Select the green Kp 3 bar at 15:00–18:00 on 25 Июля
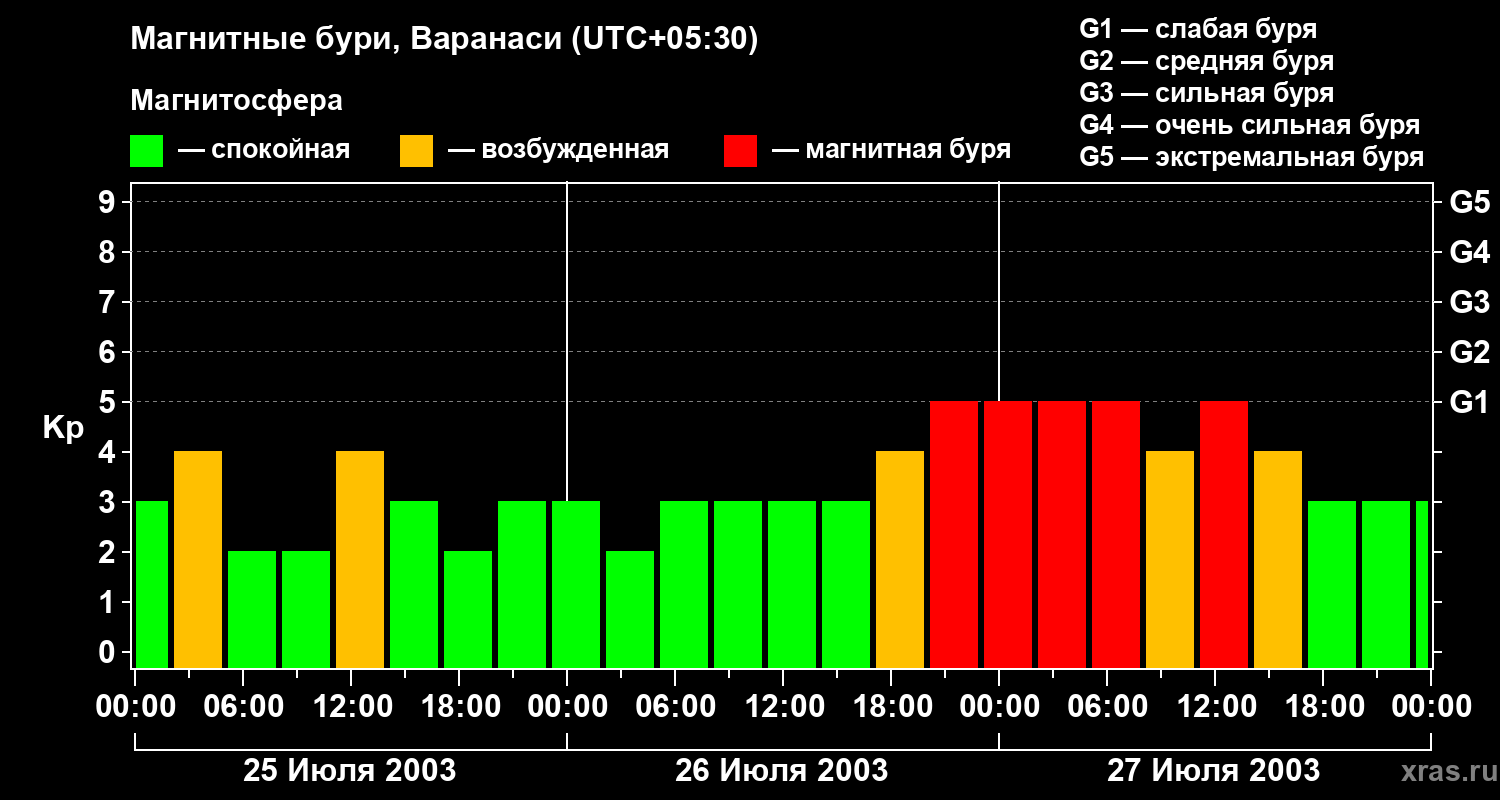The image size is (1500, 800). tap(414, 585)
